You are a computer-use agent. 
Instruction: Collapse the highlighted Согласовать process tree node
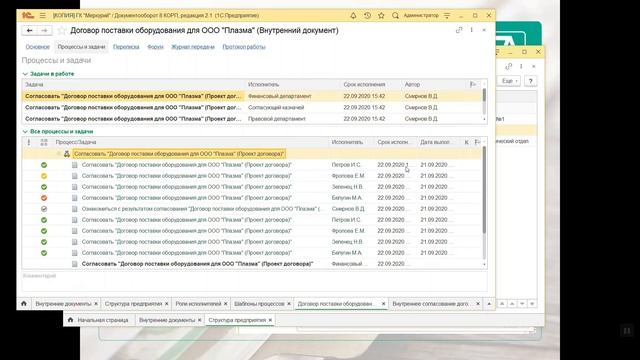click(x=58, y=154)
